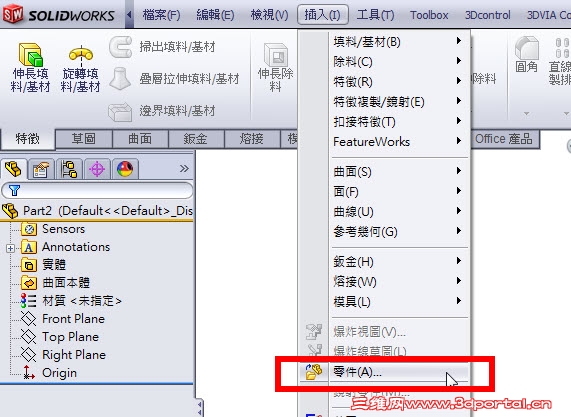Screen dimensions: 571x417
Task: Close the 插入(I) menu
Action: 323,15
